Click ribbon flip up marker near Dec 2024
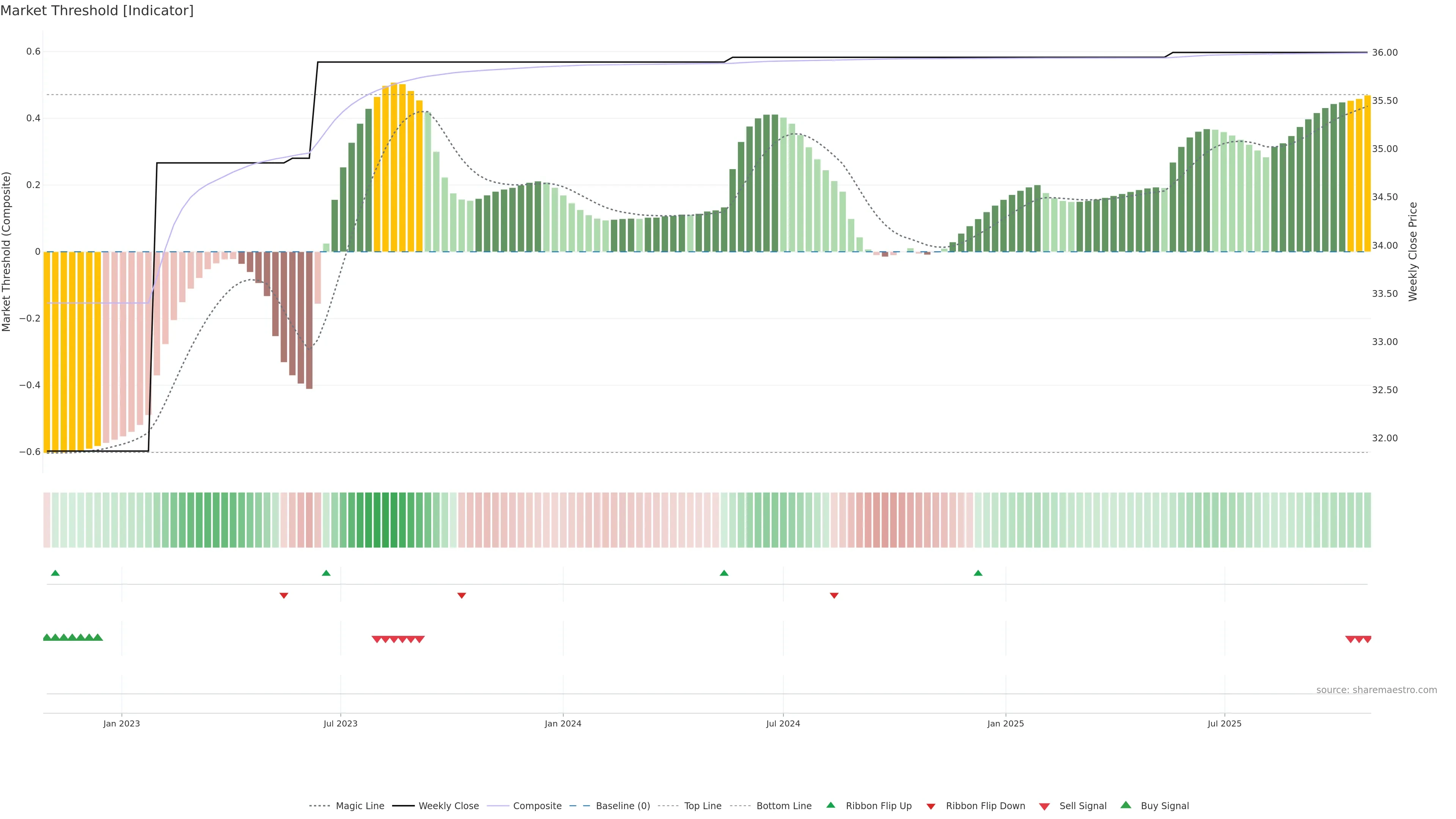 pos(978,573)
